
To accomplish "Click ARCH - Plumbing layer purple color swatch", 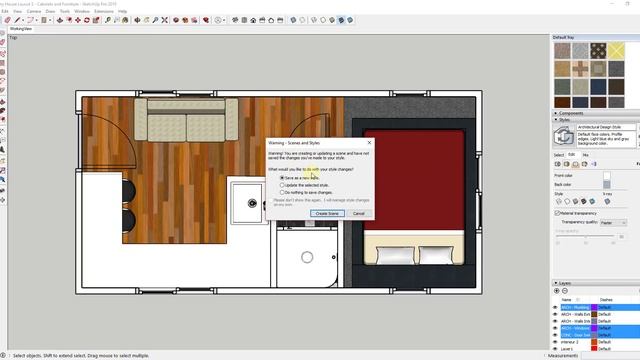I will coord(594,307).
